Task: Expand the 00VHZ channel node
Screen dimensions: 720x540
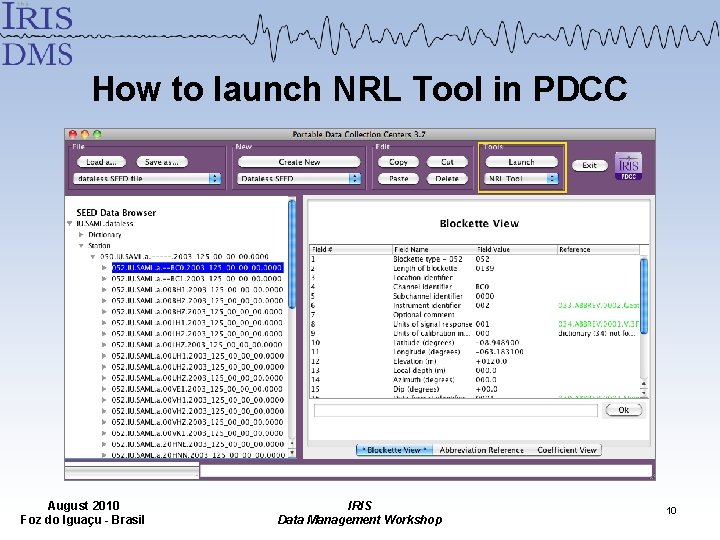Action: pos(104,422)
